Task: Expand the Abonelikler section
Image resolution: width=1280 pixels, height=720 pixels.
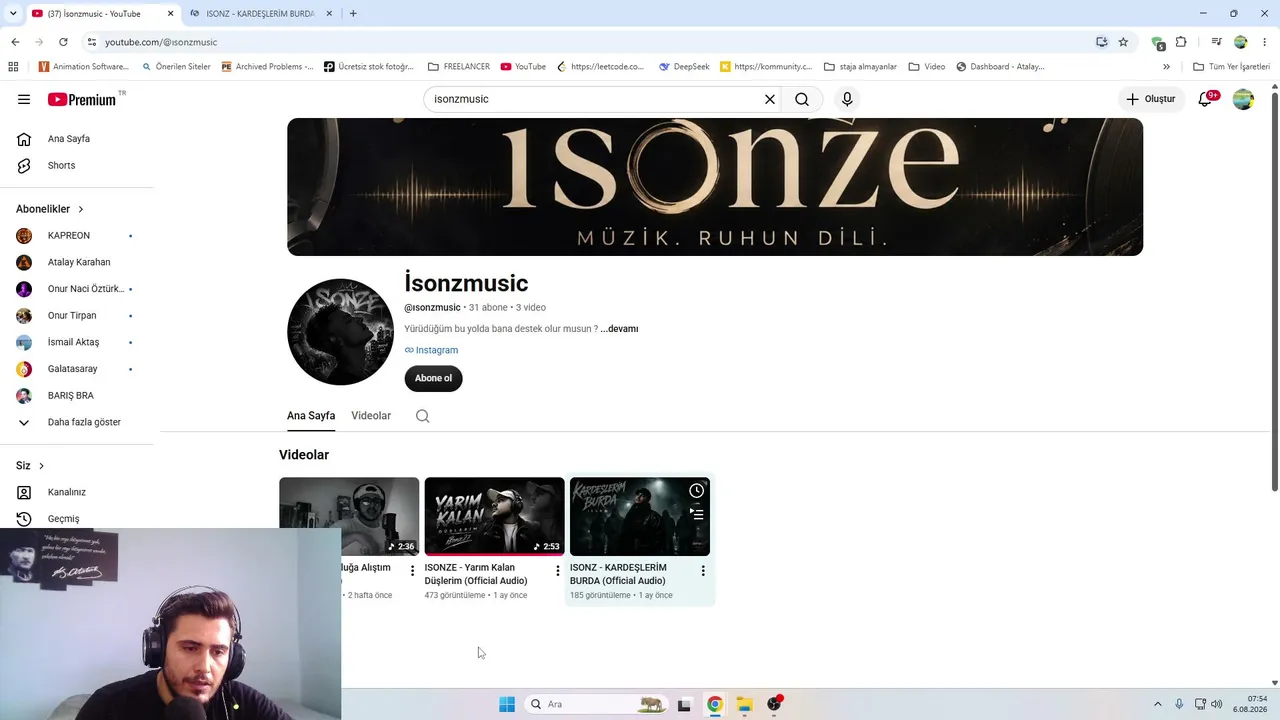Action: point(50,209)
